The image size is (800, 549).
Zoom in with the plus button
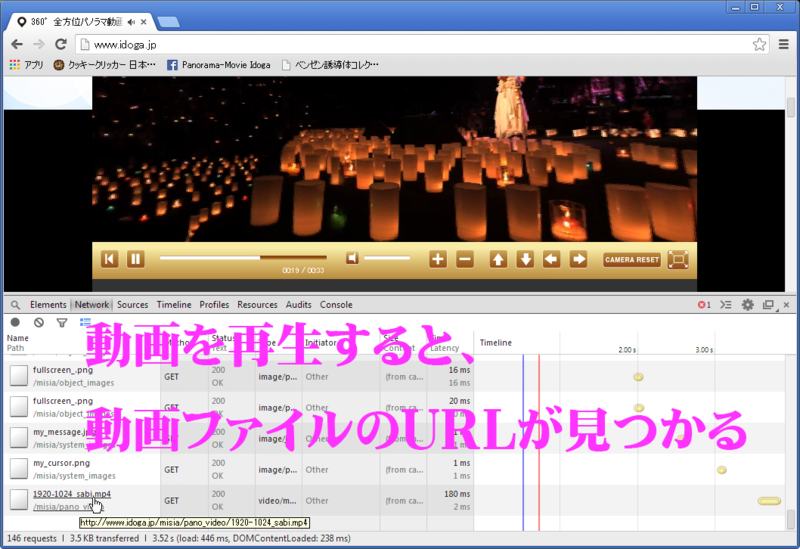pyautogui.click(x=438, y=259)
